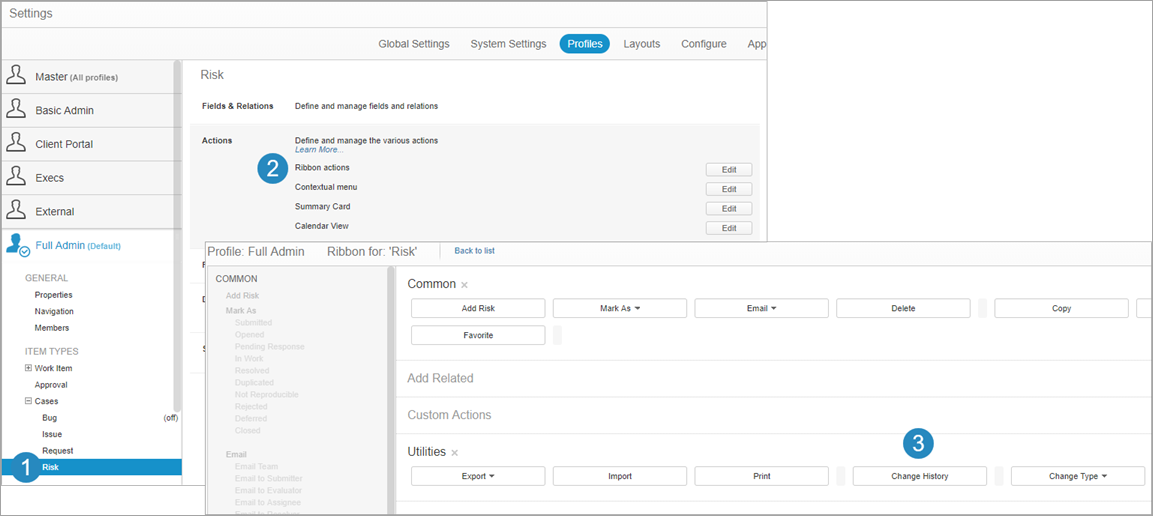Click the Add Related section header

pos(440,379)
